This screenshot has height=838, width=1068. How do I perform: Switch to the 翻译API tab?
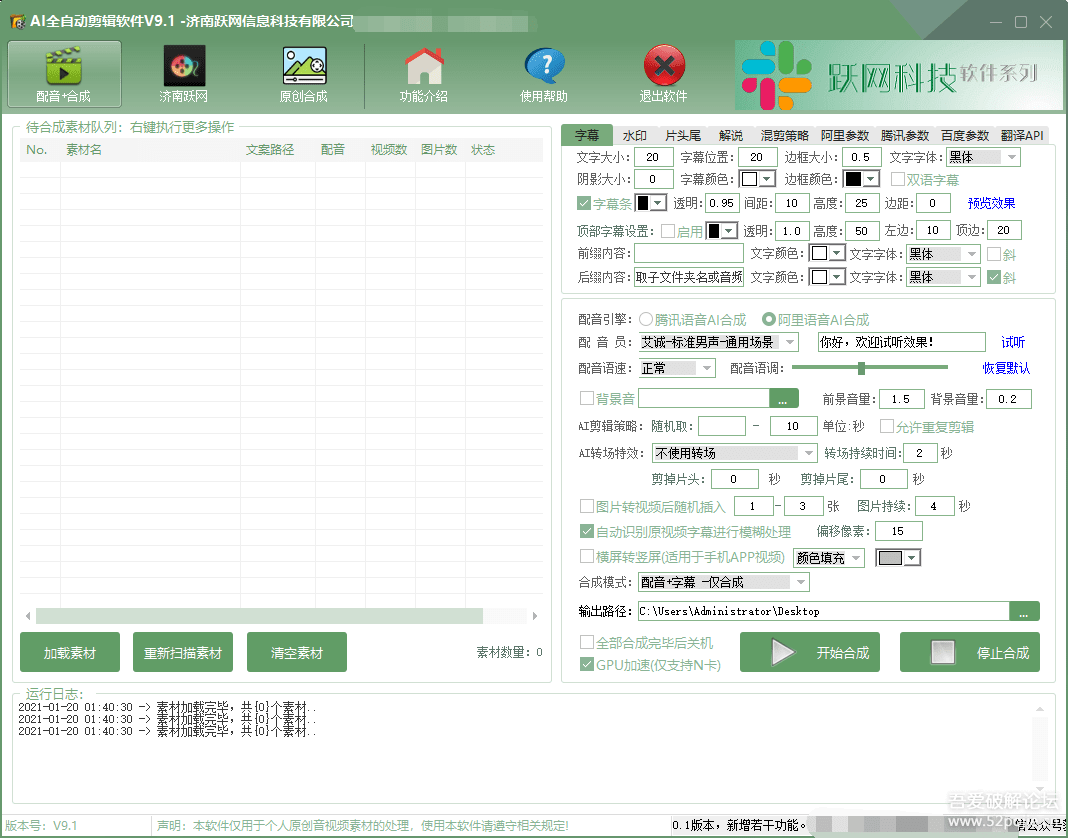[1022, 135]
